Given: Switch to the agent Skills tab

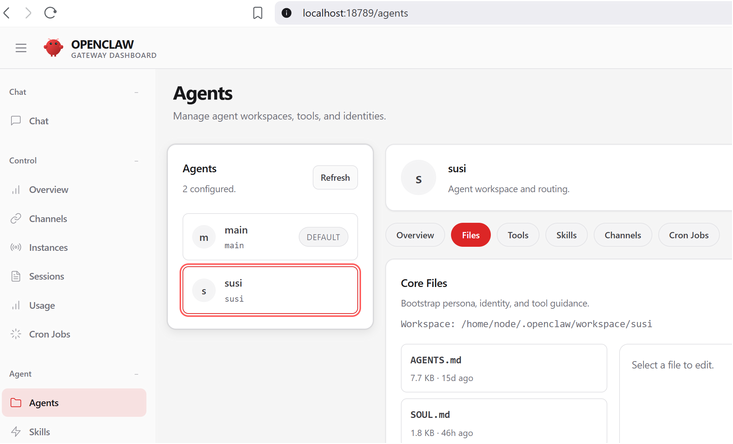Looking at the screenshot, I should click(x=566, y=235).
